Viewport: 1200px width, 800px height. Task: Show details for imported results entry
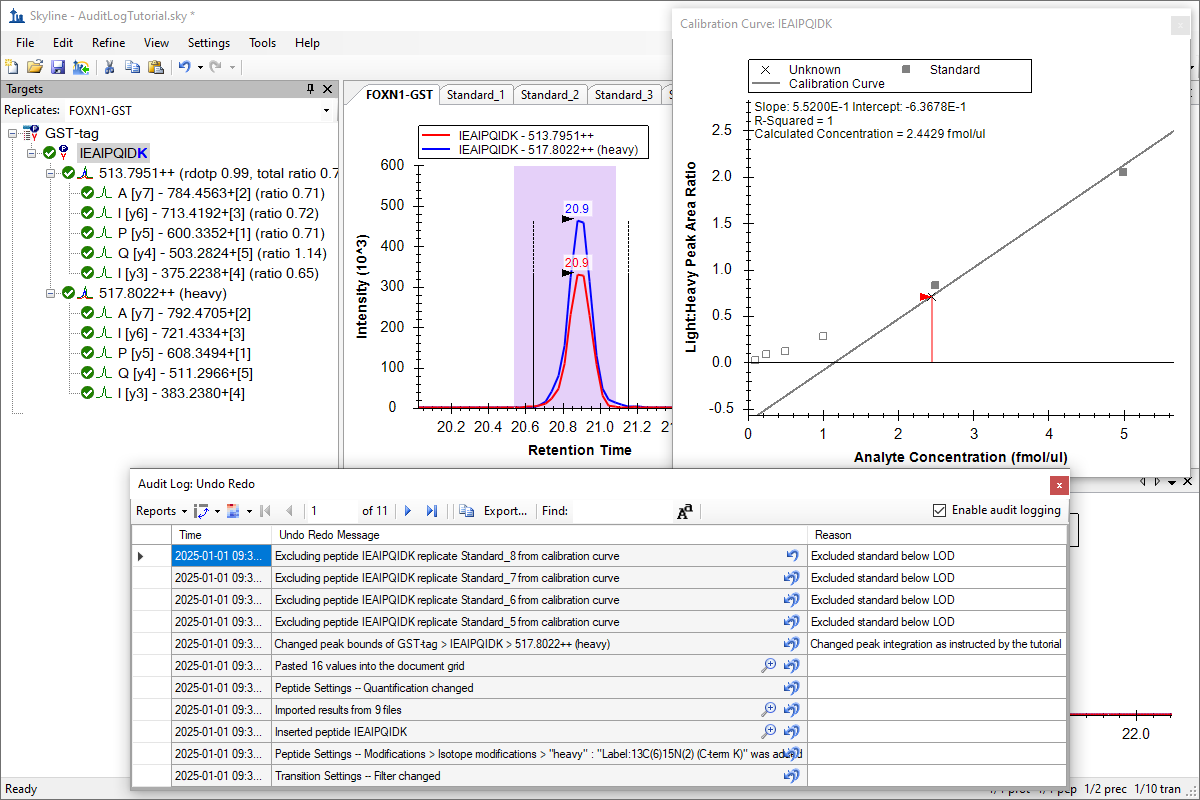(x=768, y=710)
